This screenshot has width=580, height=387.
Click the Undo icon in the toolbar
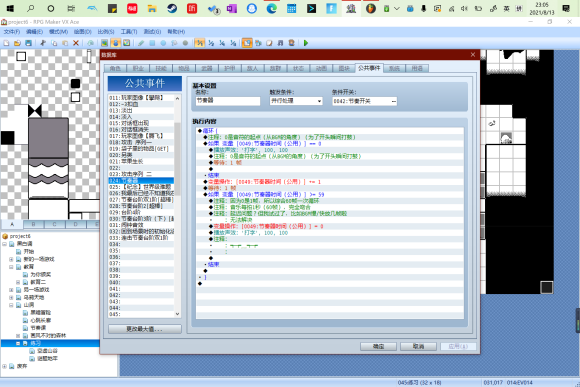(x=90, y=43)
